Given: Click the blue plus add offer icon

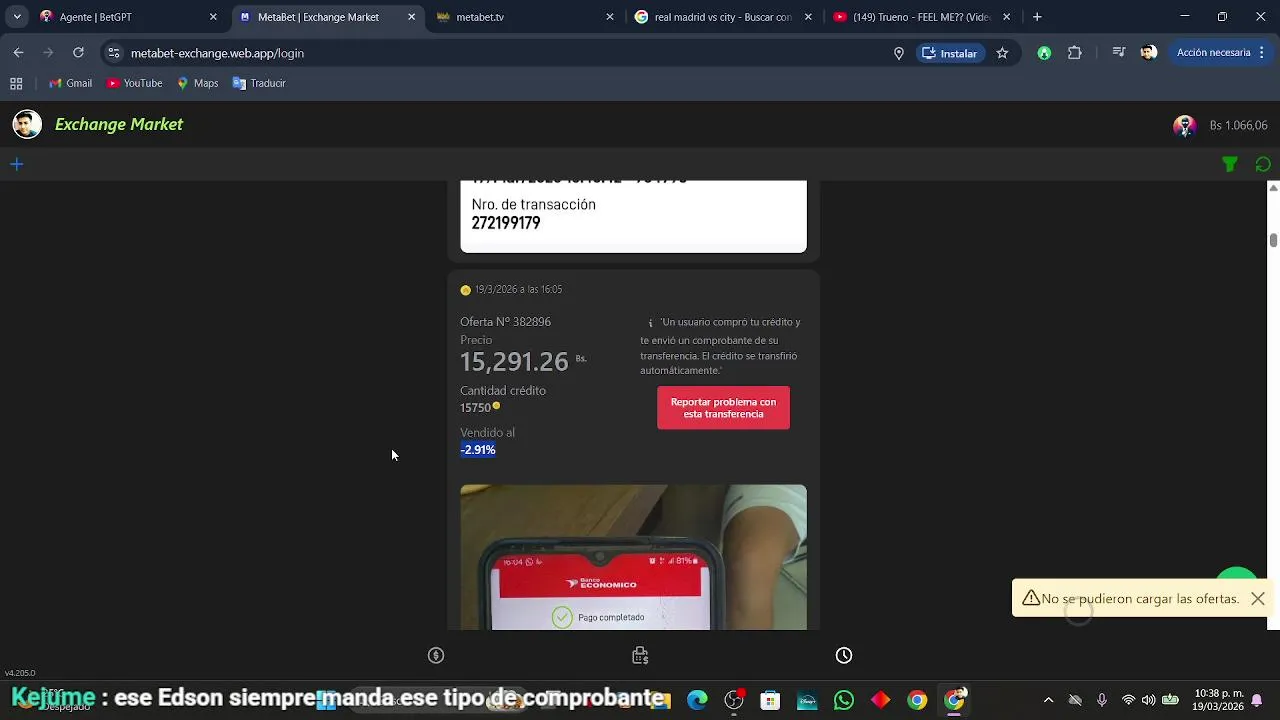Looking at the screenshot, I should coord(16,164).
